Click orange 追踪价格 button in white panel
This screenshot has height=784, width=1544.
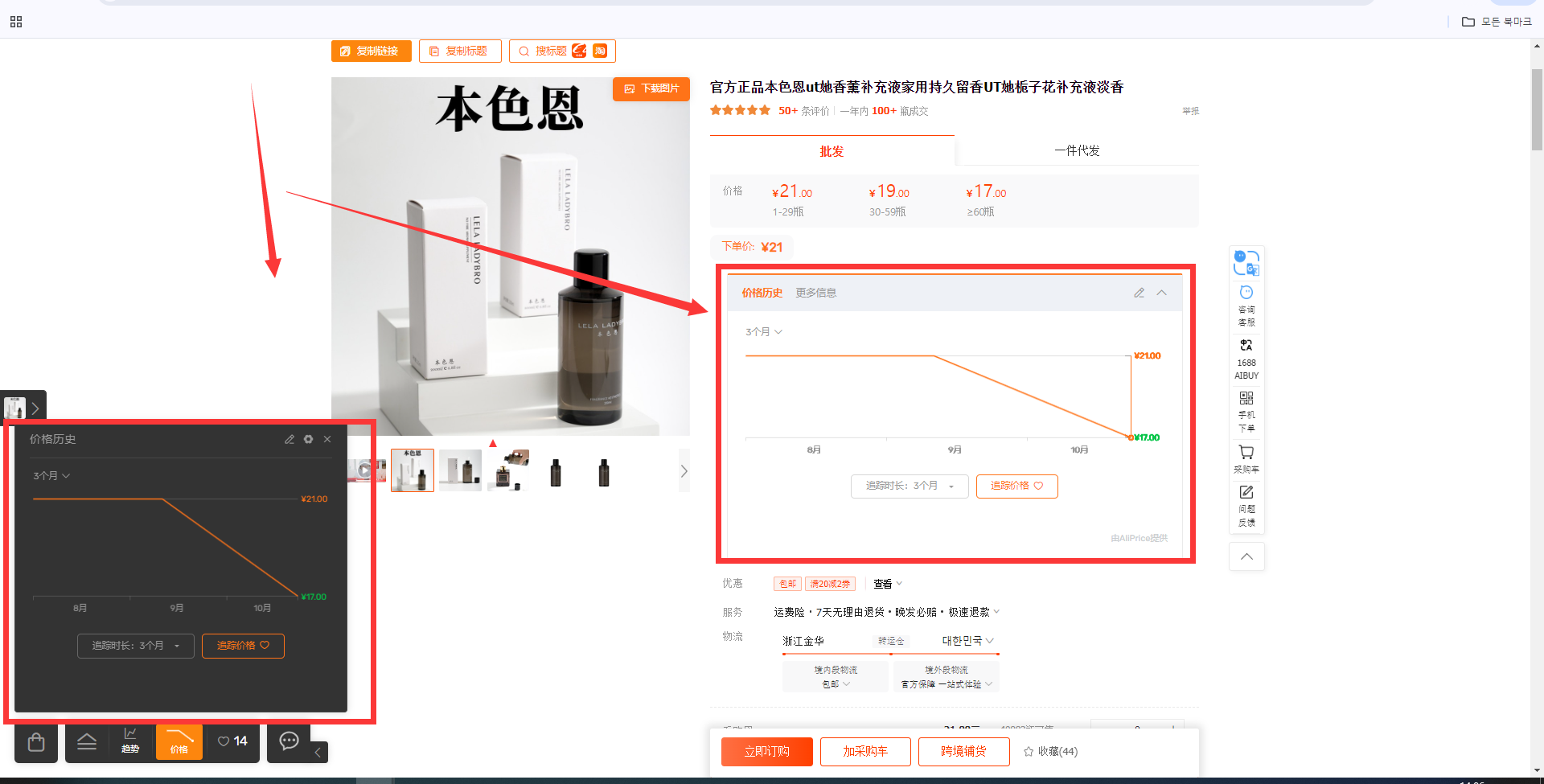coord(1016,486)
